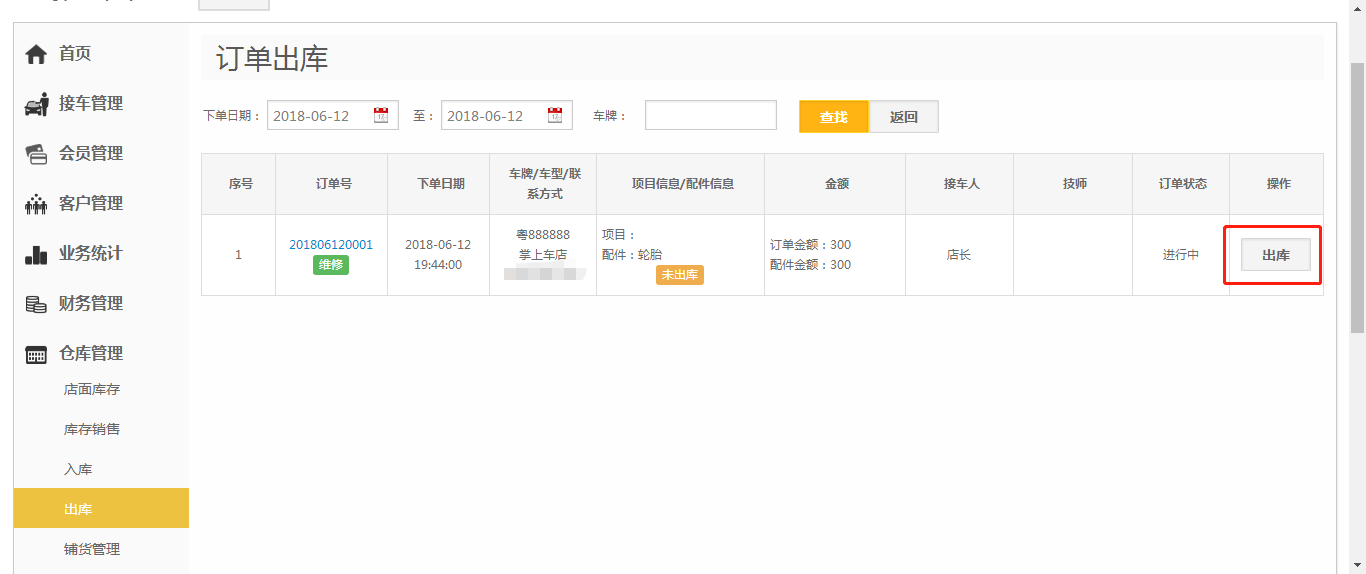
Task: Expand the 接车管理 menu
Action: 91,104
